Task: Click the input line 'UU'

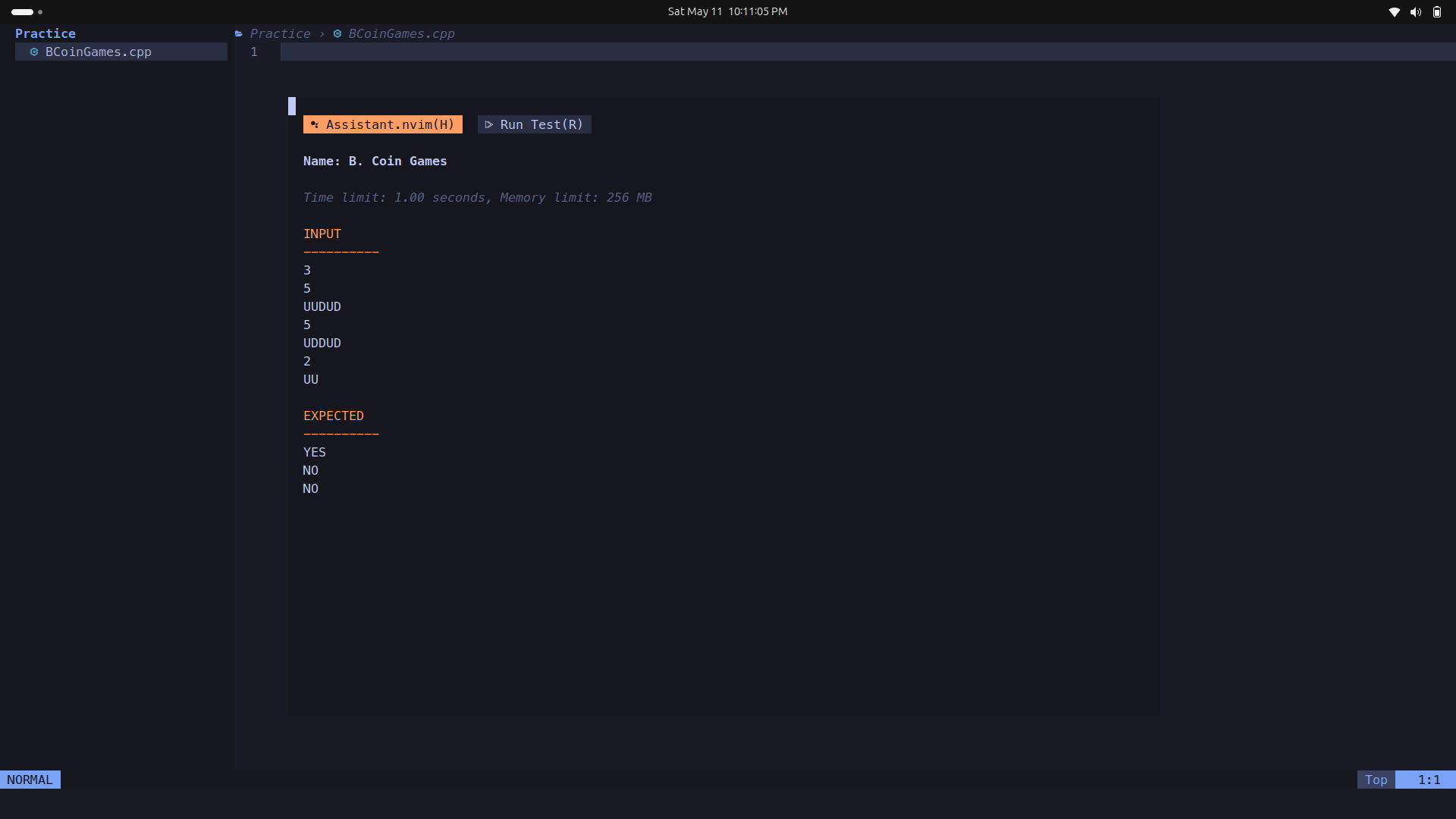Action: coord(311,379)
